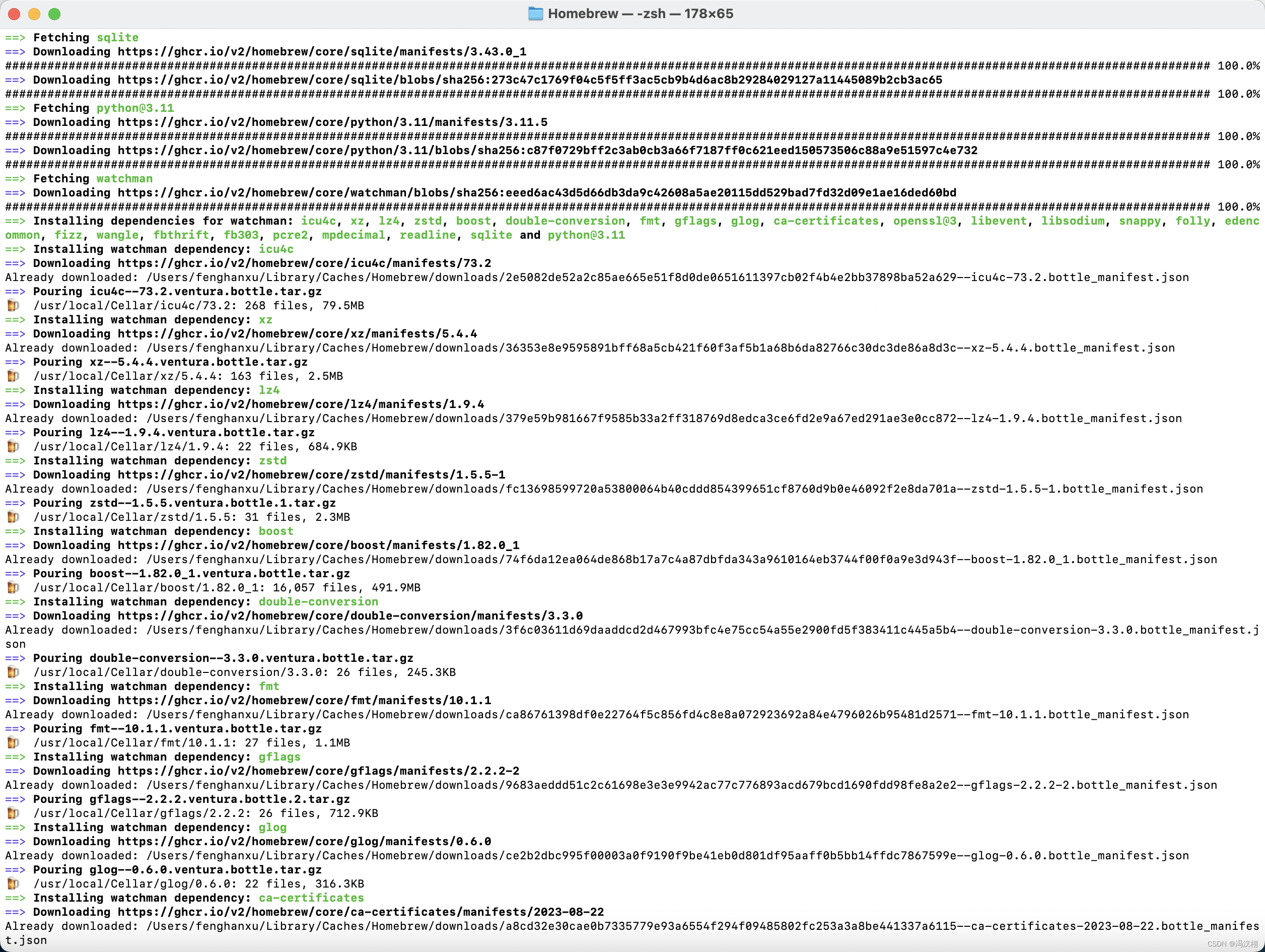The height and width of the screenshot is (952, 1265).
Task: Click beer mug icon beside fmt Cellar path
Action: (x=13, y=742)
